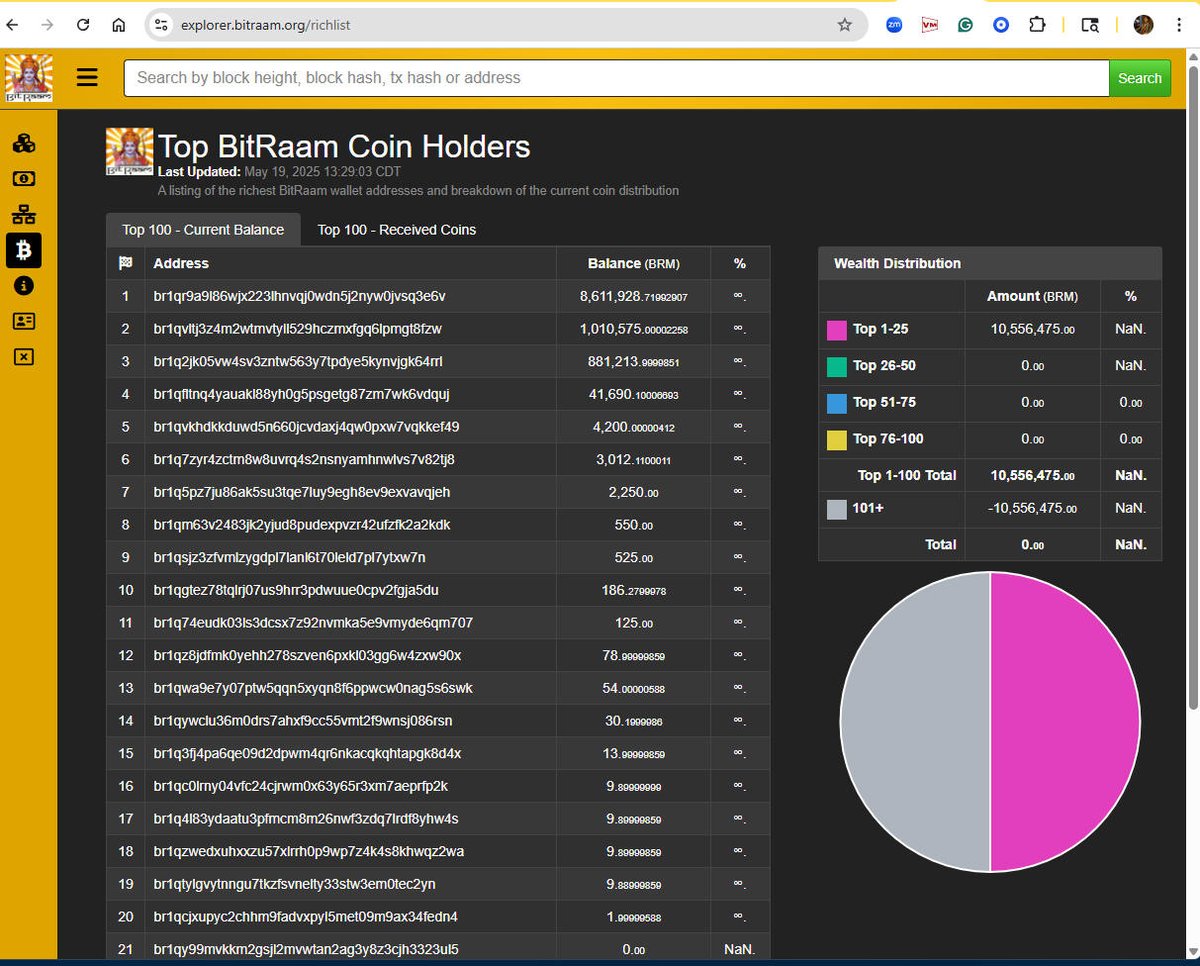The height and width of the screenshot is (966, 1200).
Task: Go back with the browser back arrow
Action: [13, 25]
